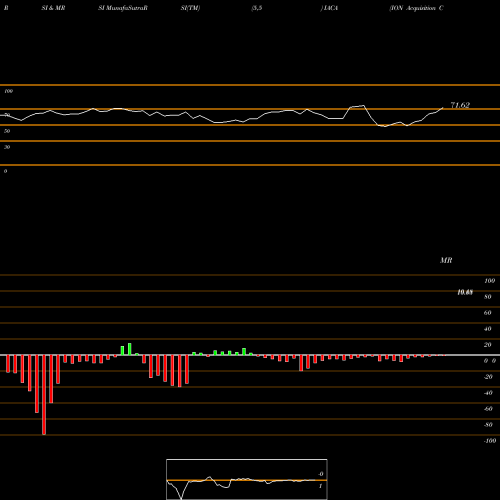Click the '-0' label in mini chart
Image resolution: width=500 pixels, height=500 pixels.
tap(321, 474)
